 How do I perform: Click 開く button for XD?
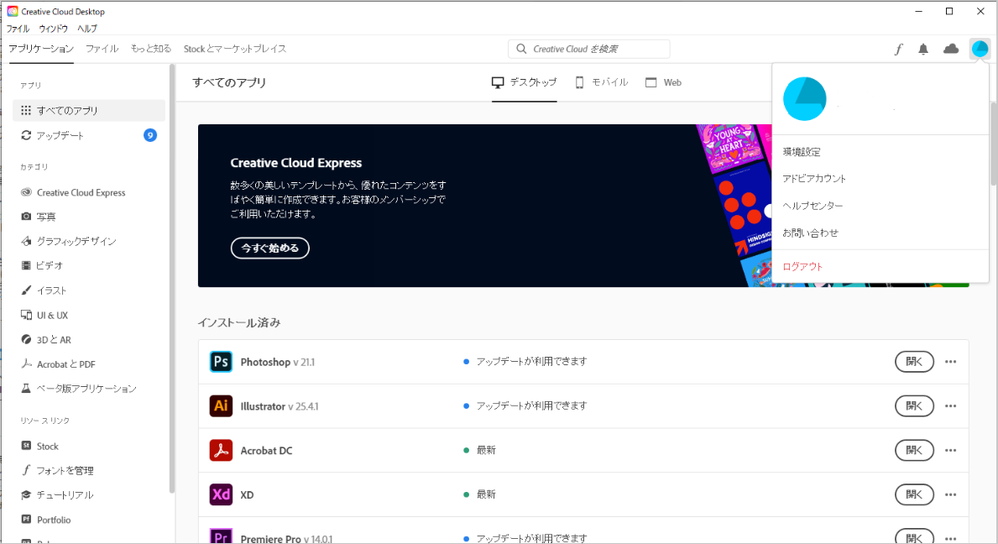click(914, 494)
